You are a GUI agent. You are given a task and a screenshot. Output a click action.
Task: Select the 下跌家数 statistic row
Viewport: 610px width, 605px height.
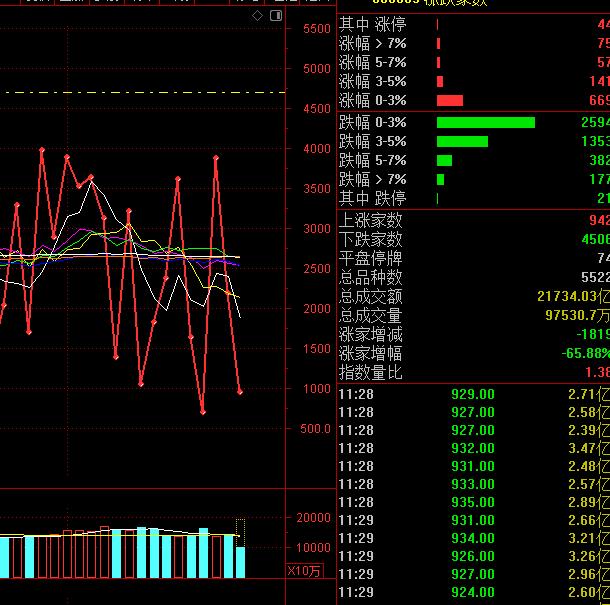coord(473,239)
